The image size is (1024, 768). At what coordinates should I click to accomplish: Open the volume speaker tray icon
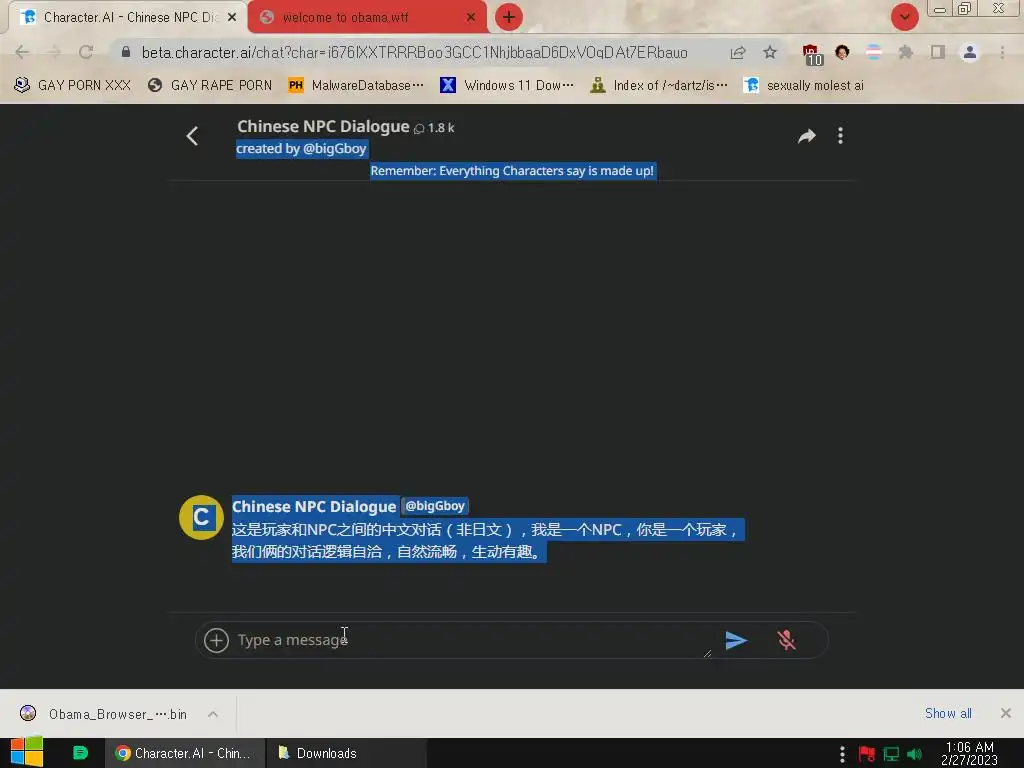(x=914, y=754)
